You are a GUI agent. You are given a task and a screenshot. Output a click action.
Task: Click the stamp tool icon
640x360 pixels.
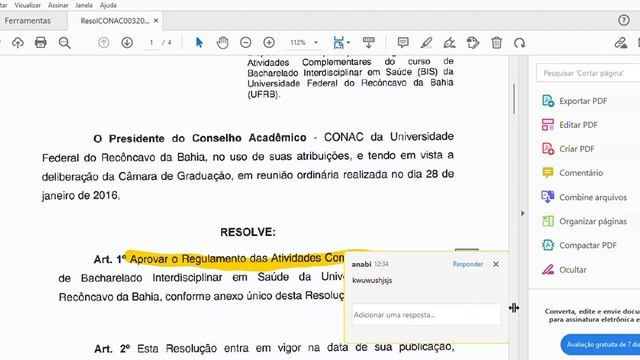(473, 42)
